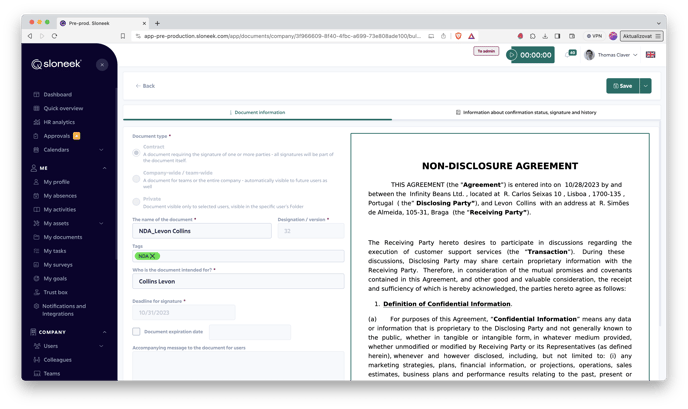
Task: Close the Pre-prod. Sloneek tab
Action: point(144,23)
